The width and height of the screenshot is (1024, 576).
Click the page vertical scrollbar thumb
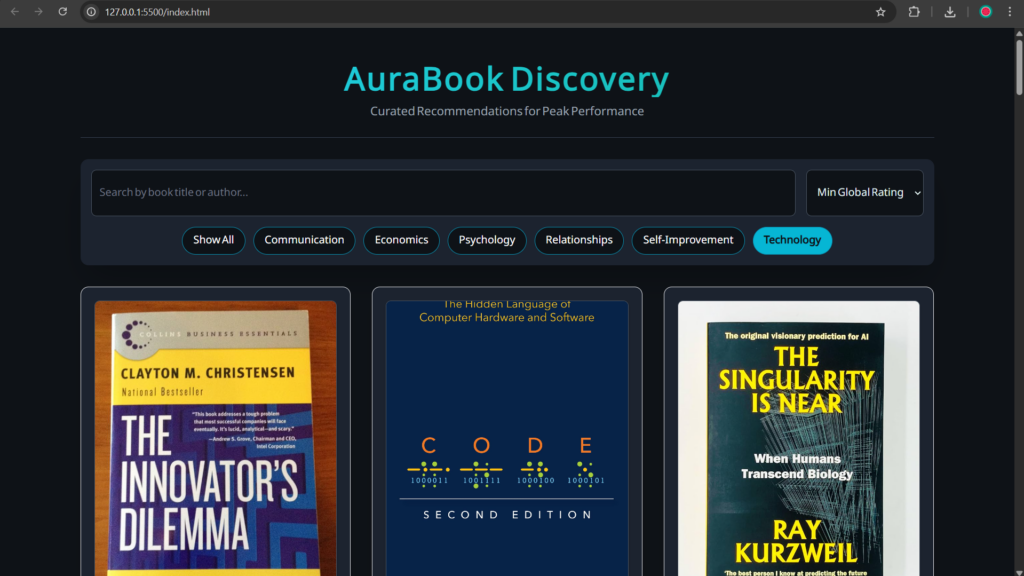pyautogui.click(x=1019, y=67)
